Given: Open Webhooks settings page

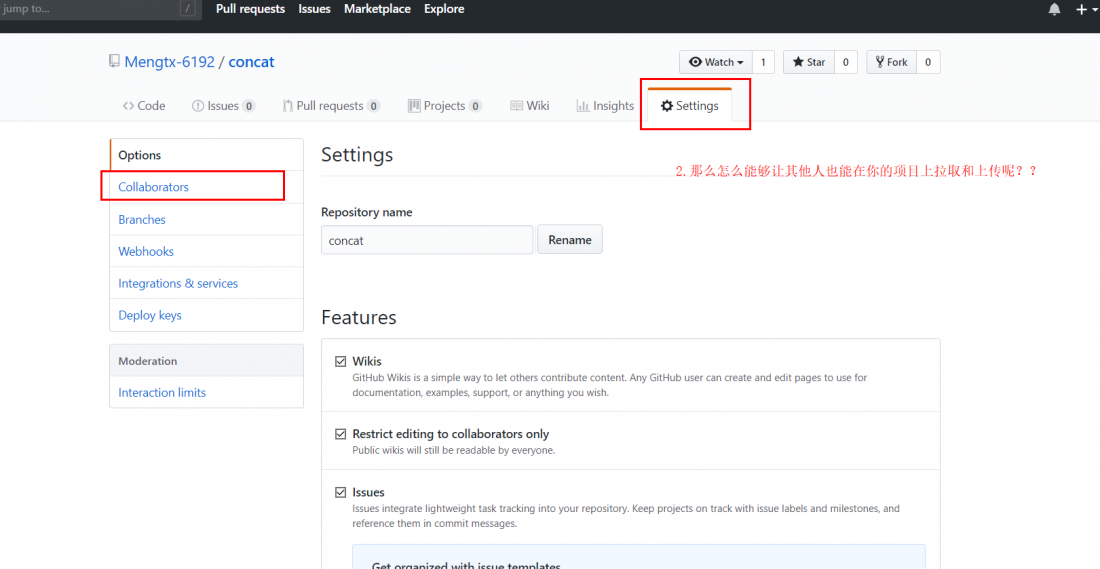Looking at the screenshot, I should pyautogui.click(x=207, y=251).
